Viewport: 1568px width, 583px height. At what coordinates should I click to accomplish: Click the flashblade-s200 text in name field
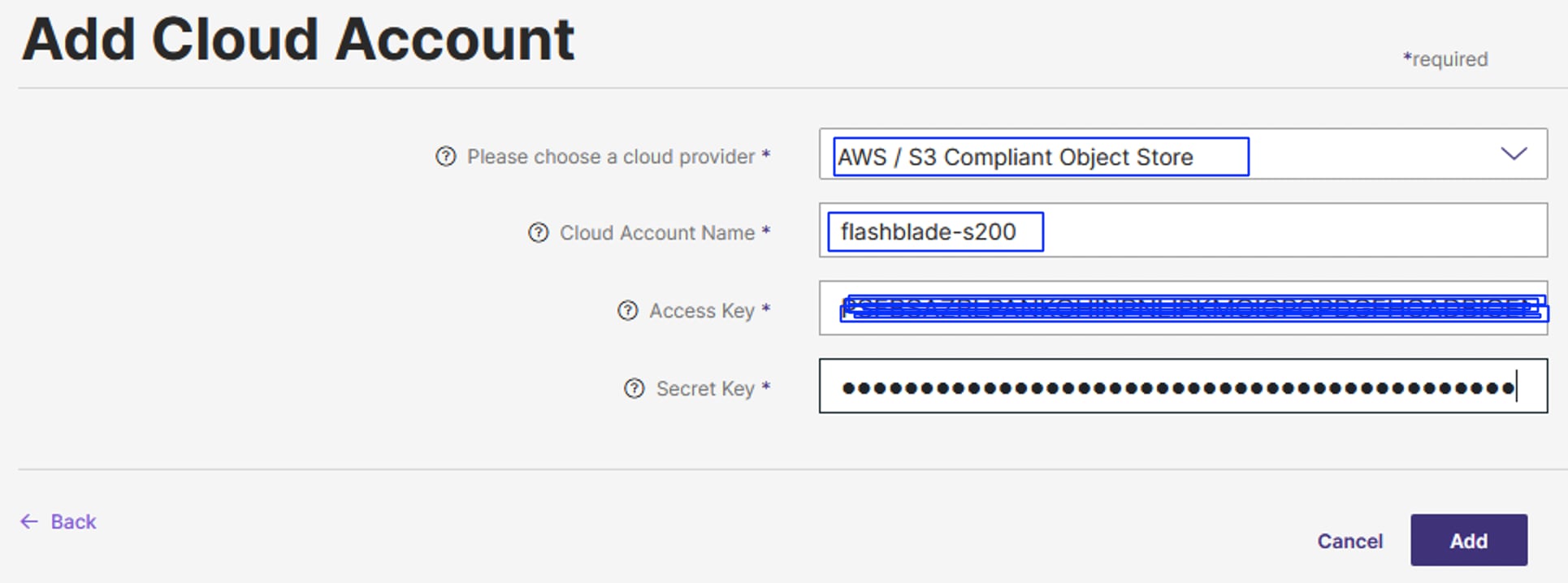tap(928, 232)
